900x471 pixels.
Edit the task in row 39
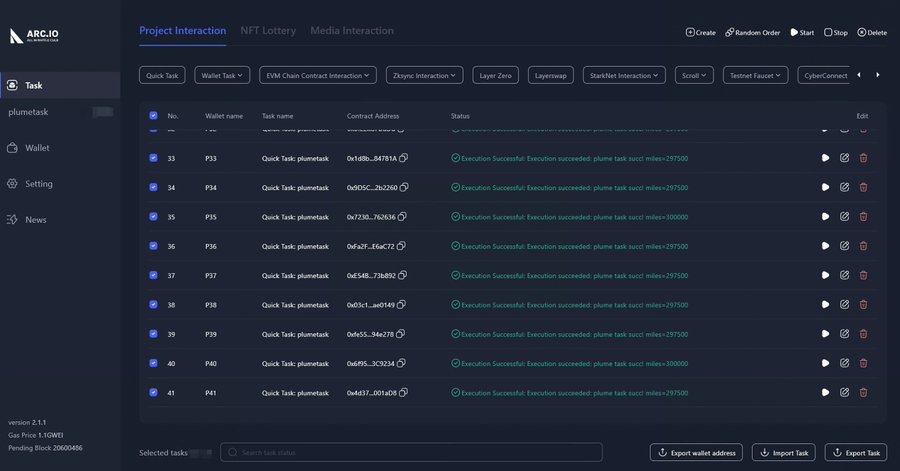point(845,334)
